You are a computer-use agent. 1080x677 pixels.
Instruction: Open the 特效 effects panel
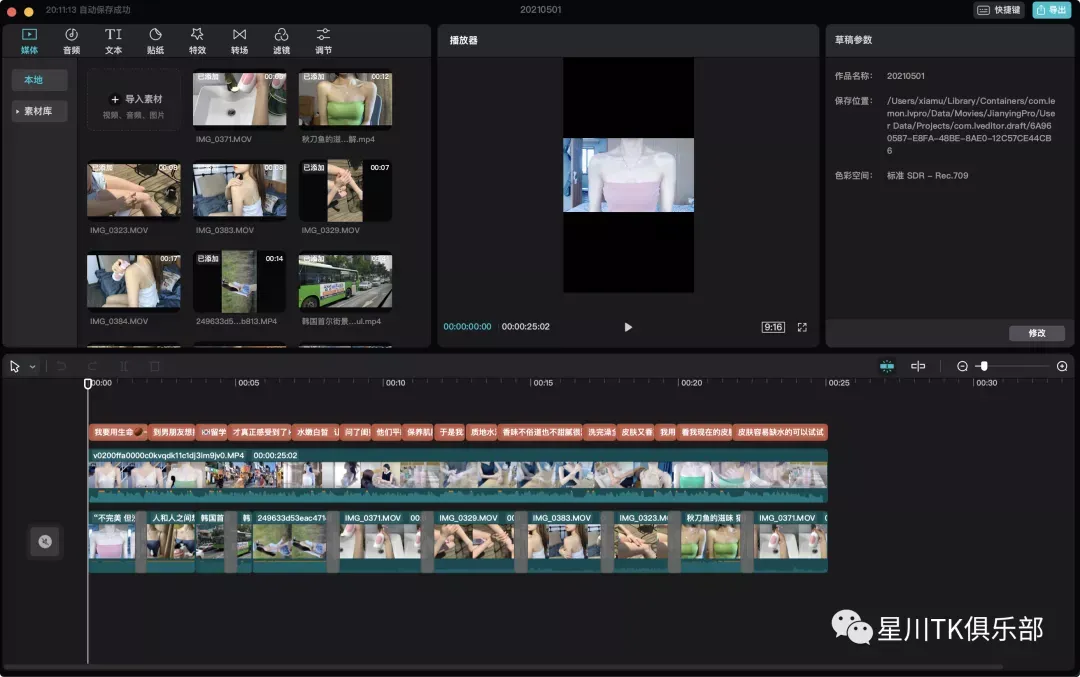(x=197, y=41)
